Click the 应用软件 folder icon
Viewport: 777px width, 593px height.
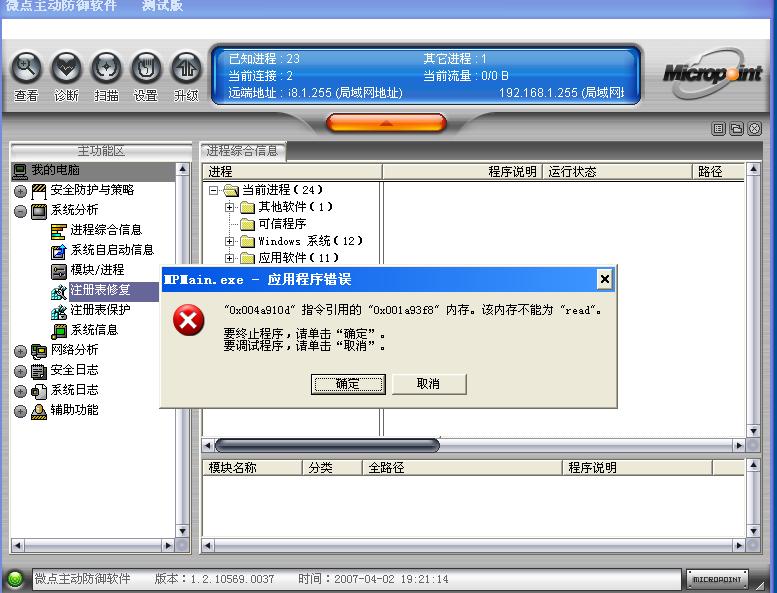[247, 258]
